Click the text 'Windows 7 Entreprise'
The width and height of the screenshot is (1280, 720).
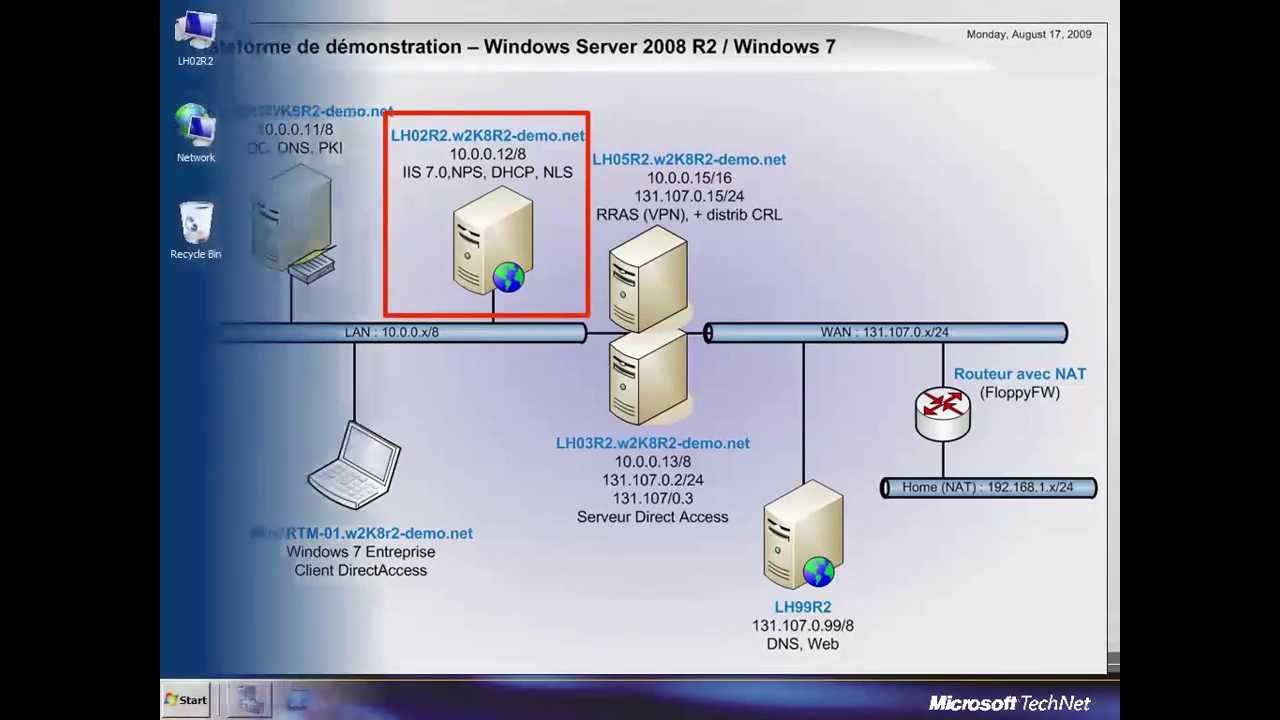(x=361, y=552)
